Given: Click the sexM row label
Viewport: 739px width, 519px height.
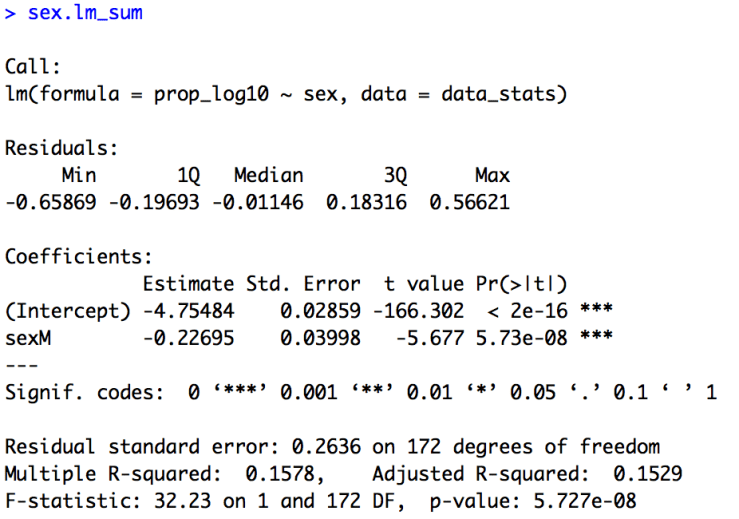Looking at the screenshot, I should [28, 337].
